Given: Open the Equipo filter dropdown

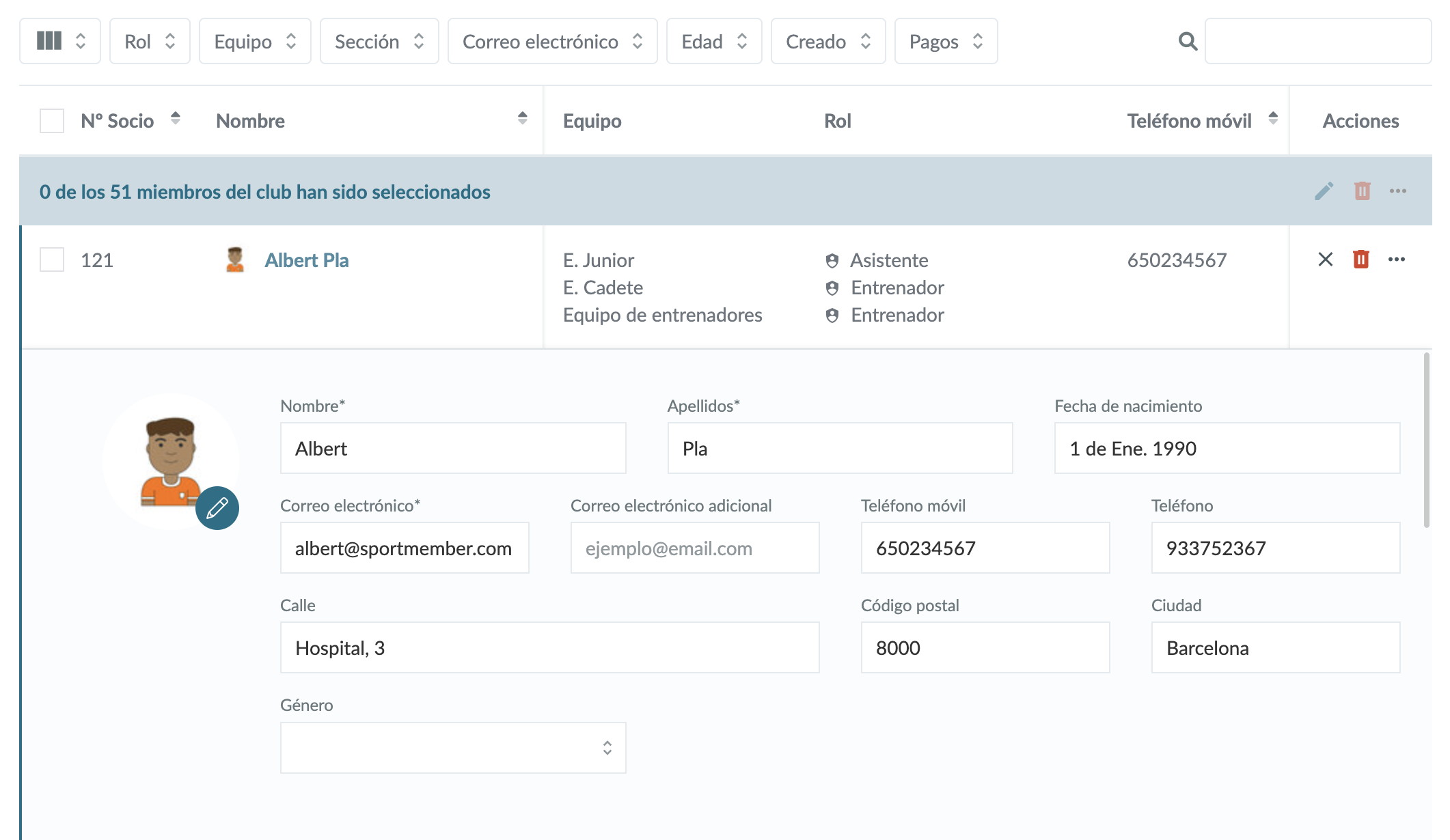Looking at the screenshot, I should [255, 42].
